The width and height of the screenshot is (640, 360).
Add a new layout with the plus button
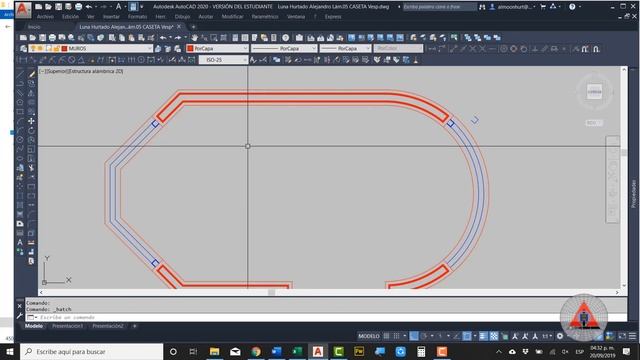[x=134, y=326]
